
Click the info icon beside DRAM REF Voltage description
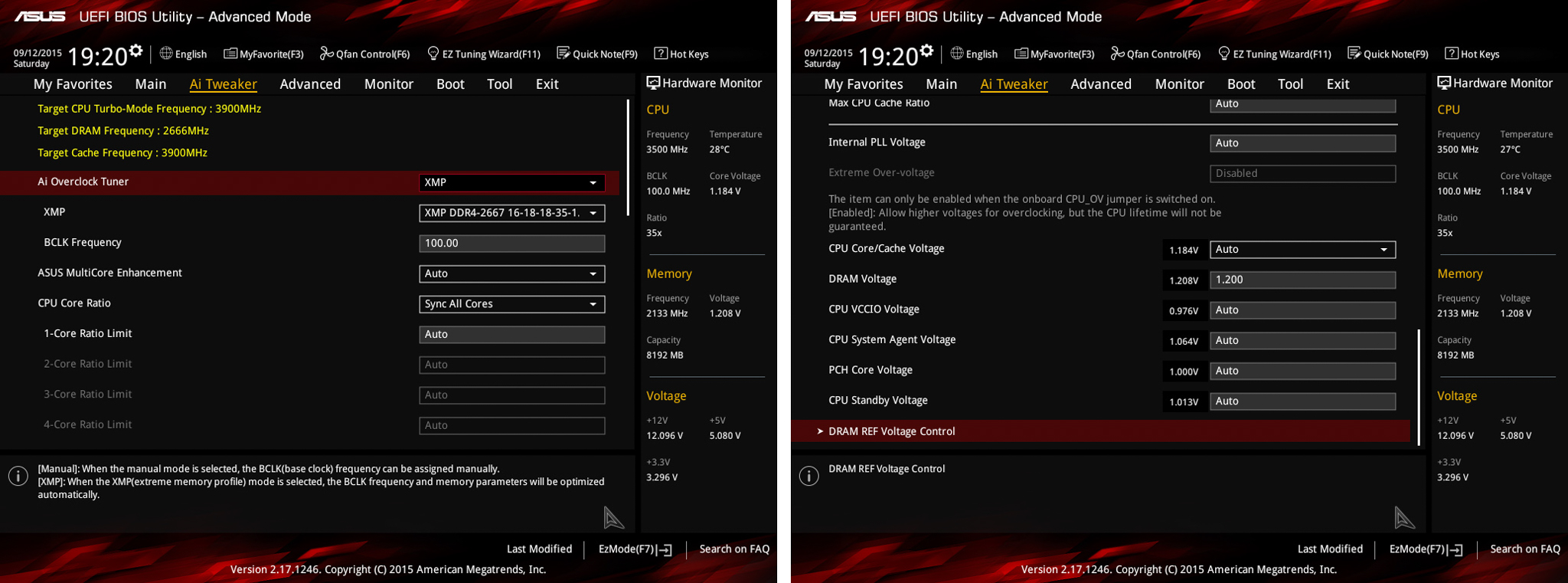point(808,476)
